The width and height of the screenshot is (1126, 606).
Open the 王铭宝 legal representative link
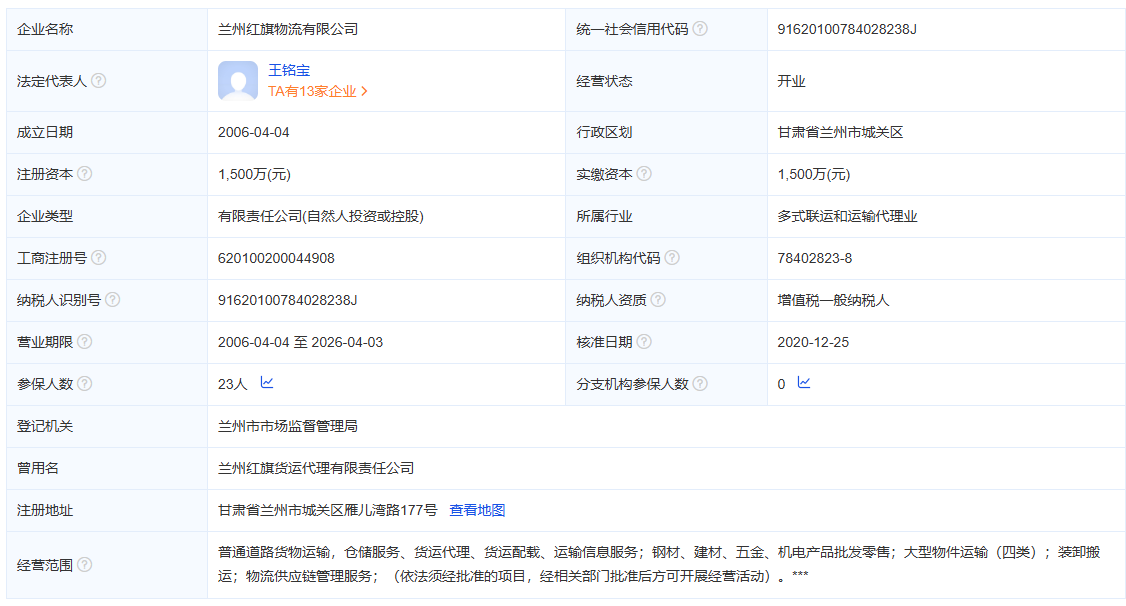point(289,70)
